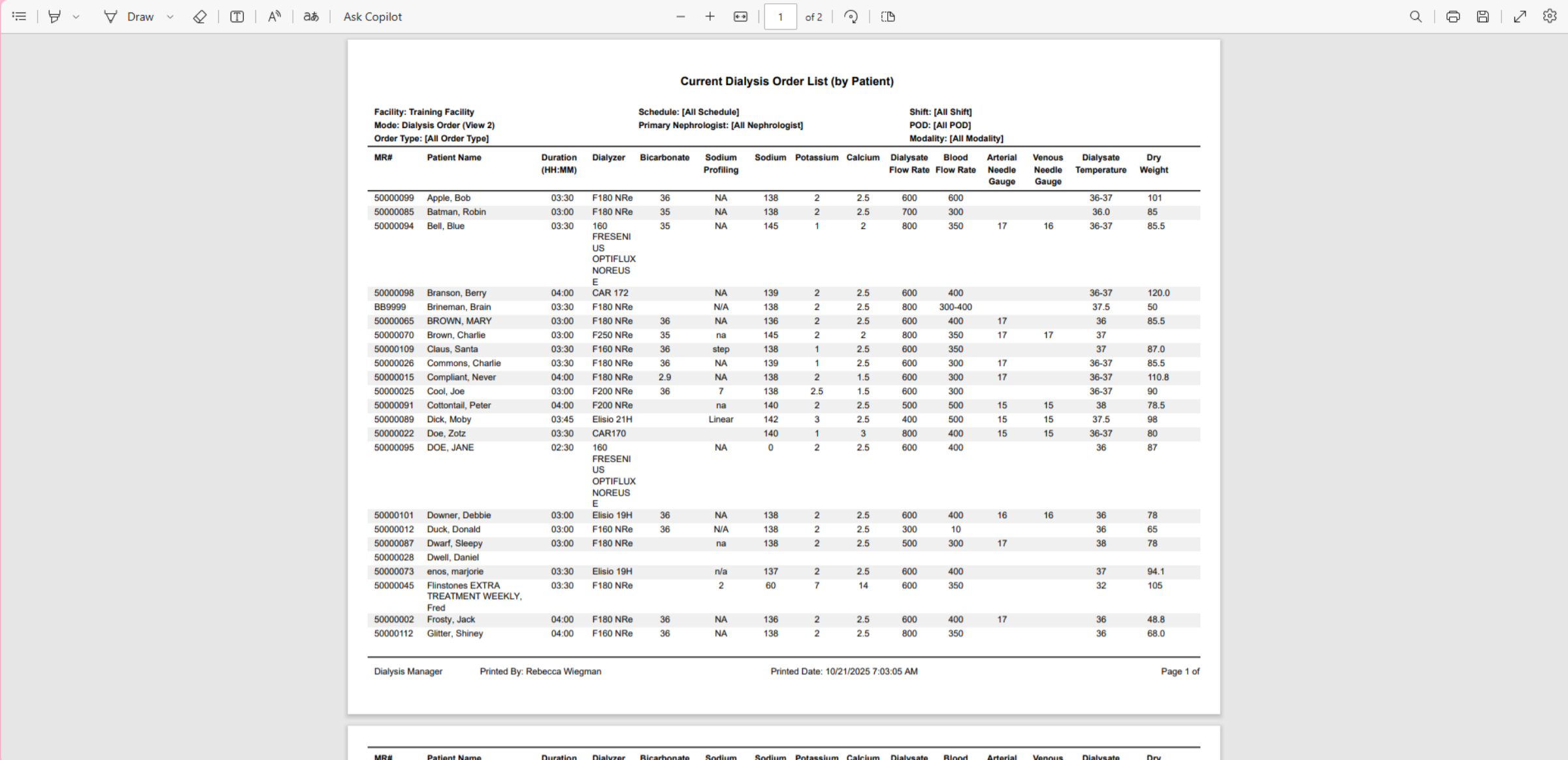Image resolution: width=1568 pixels, height=760 pixels.
Task: Select the Highlight tool
Action: [55, 16]
